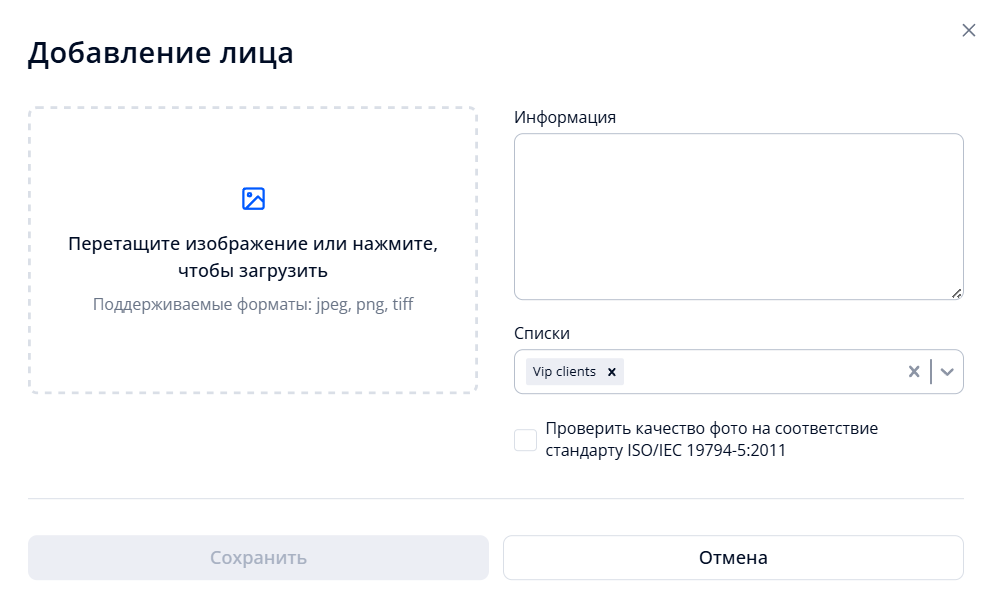Click the Отмена button
This screenshot has height=615, width=1000.
[x=733, y=557]
